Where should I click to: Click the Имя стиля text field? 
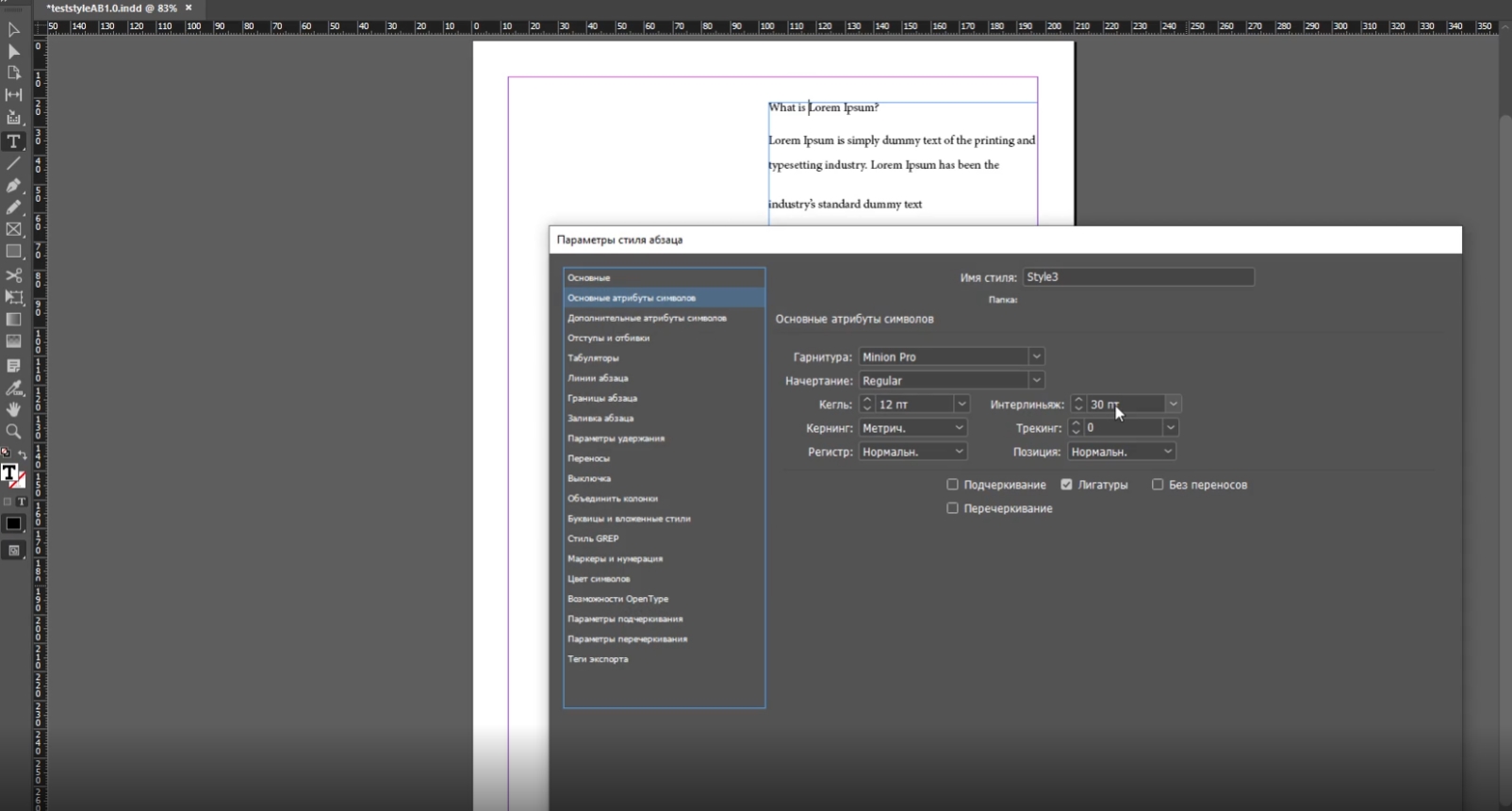tap(1138, 277)
